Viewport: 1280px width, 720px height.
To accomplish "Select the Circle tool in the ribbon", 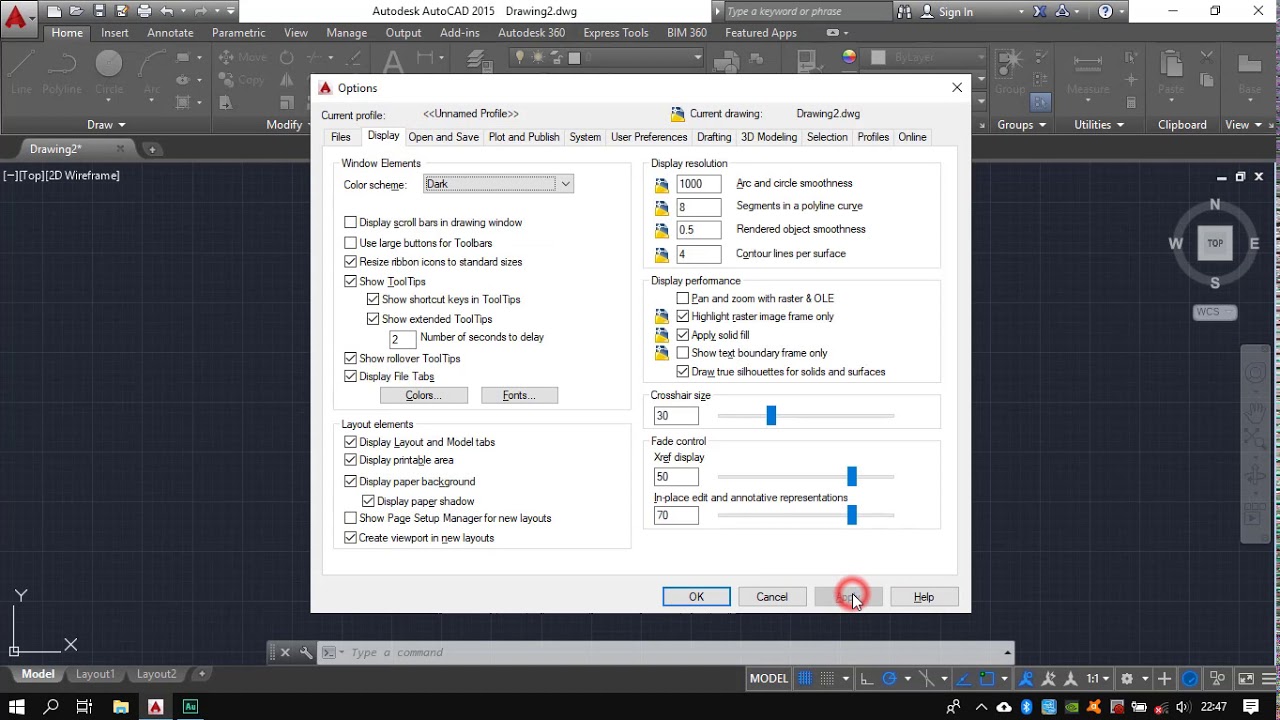I will 109,71.
